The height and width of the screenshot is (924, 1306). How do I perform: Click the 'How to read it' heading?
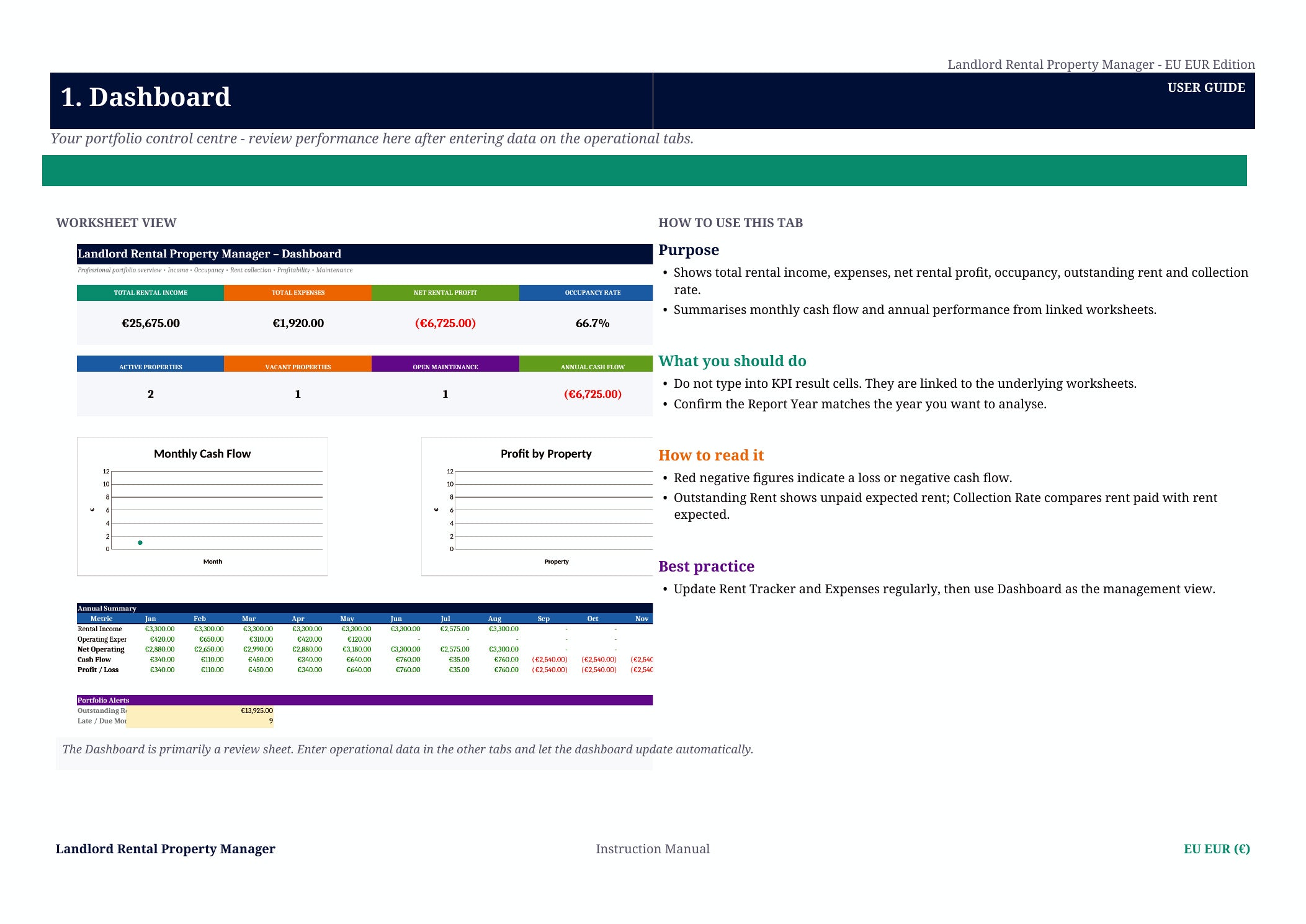(x=711, y=455)
